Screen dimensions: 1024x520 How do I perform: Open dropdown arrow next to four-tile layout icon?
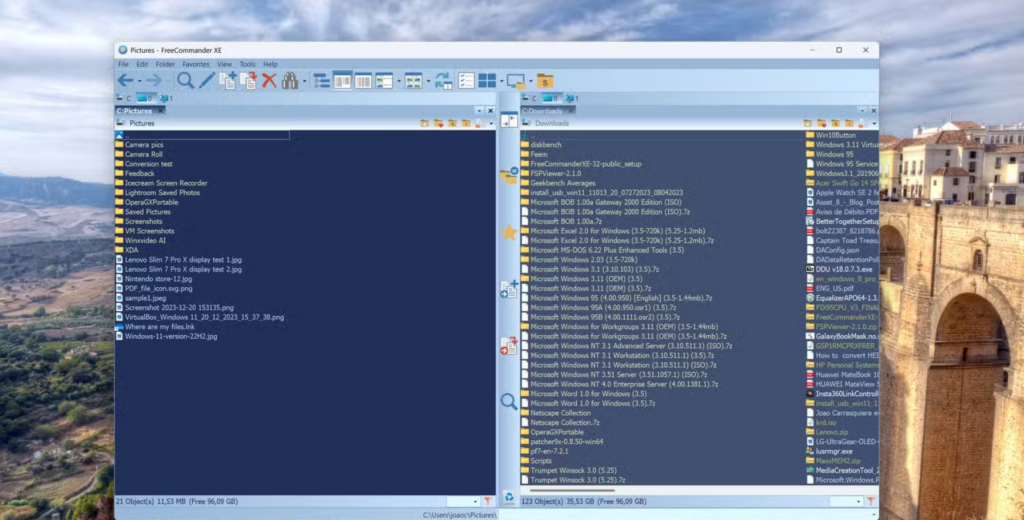tap(502, 81)
